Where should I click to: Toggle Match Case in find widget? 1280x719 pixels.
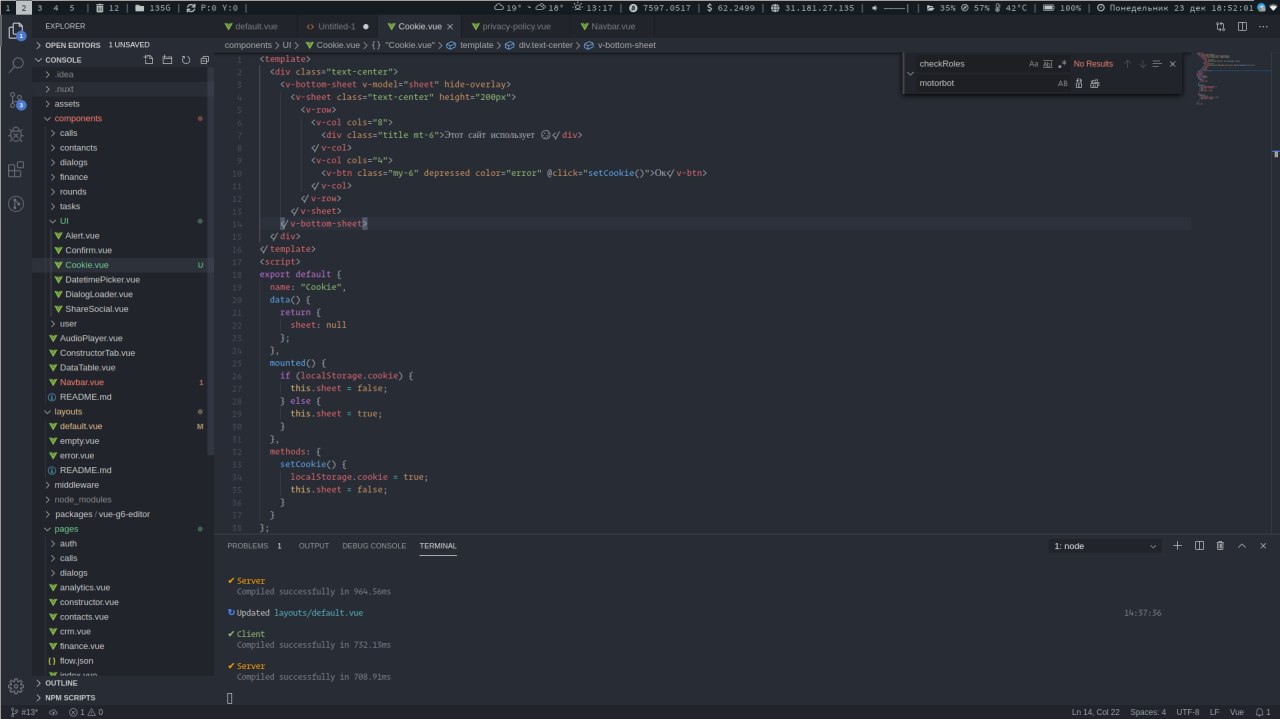coord(1033,64)
